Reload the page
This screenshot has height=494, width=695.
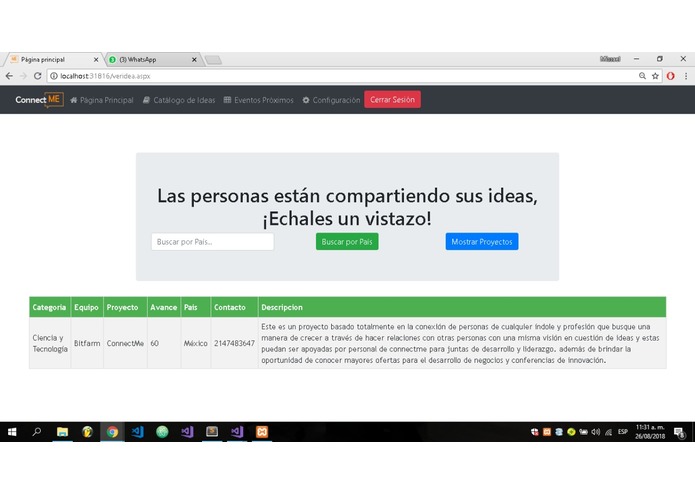coord(38,76)
